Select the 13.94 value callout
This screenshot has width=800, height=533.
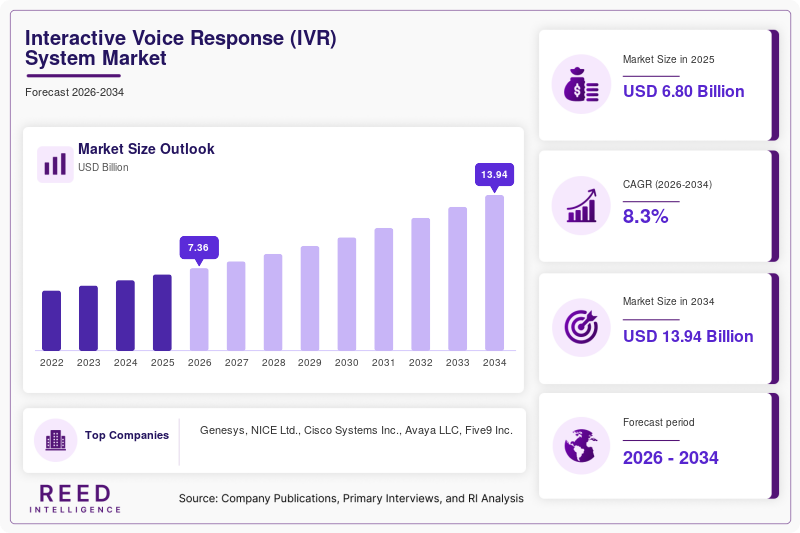click(494, 175)
